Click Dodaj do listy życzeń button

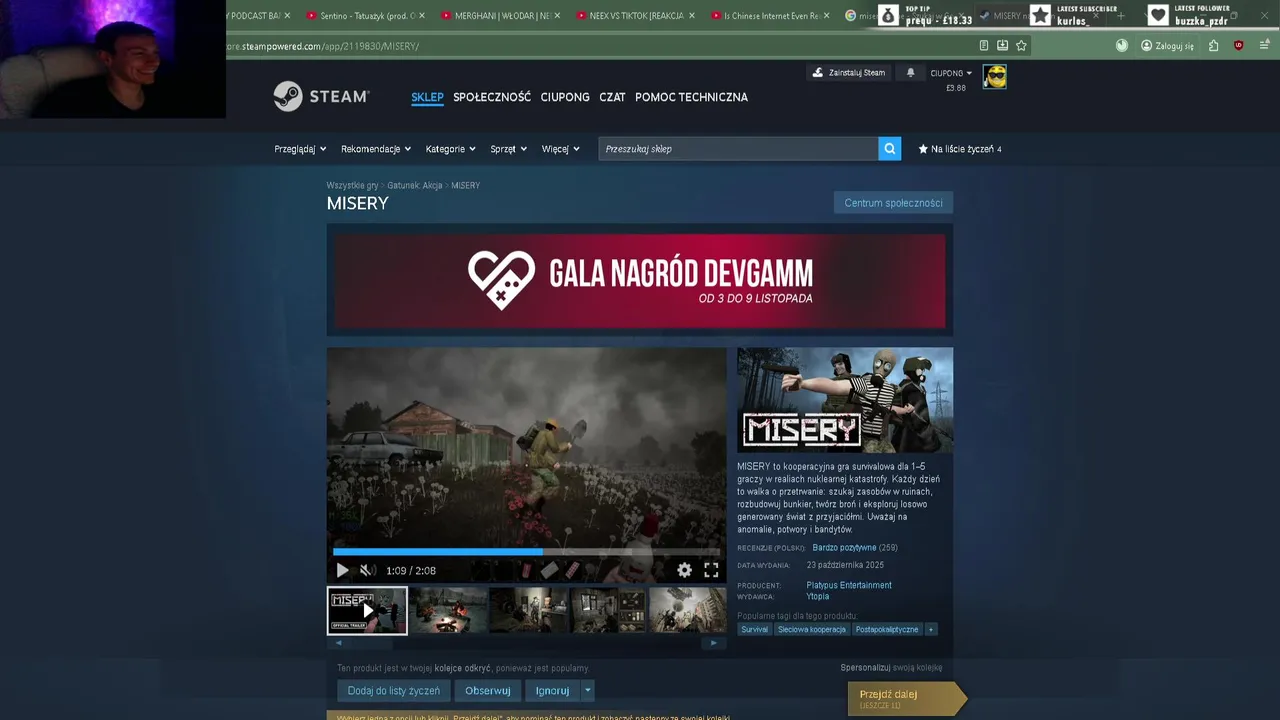coord(394,690)
